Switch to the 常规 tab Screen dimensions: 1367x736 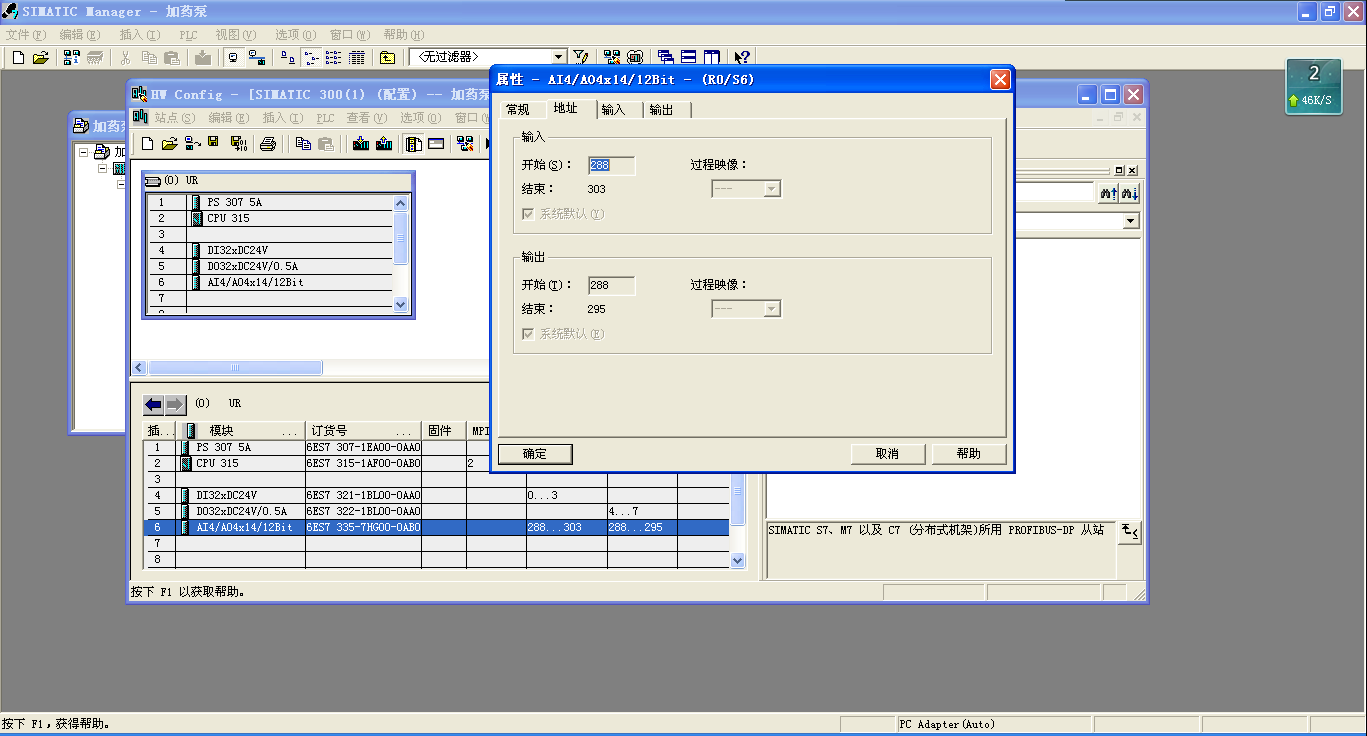click(518, 110)
